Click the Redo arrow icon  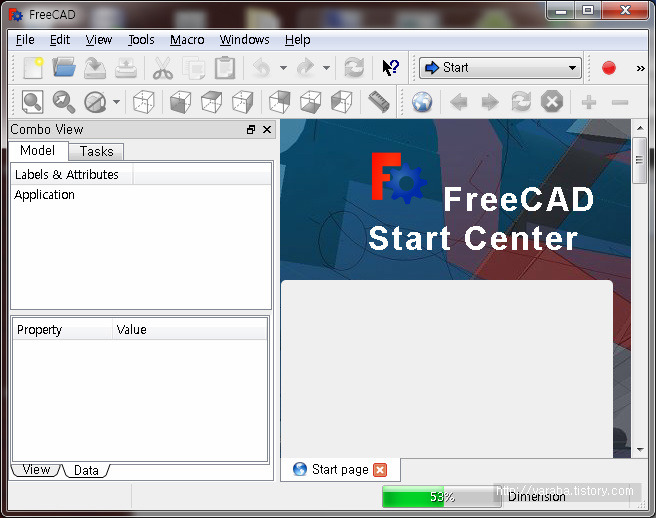(305, 68)
